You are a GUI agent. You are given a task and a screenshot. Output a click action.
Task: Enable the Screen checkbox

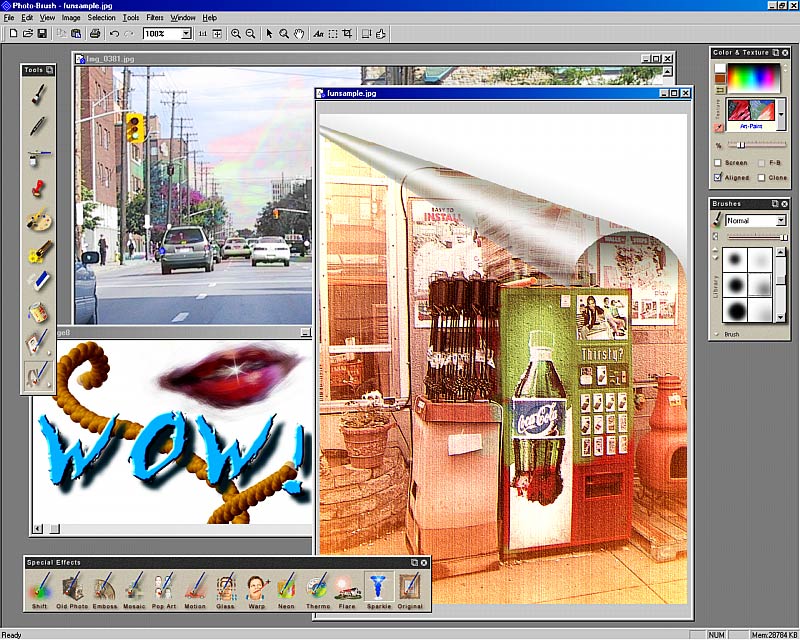(x=718, y=162)
